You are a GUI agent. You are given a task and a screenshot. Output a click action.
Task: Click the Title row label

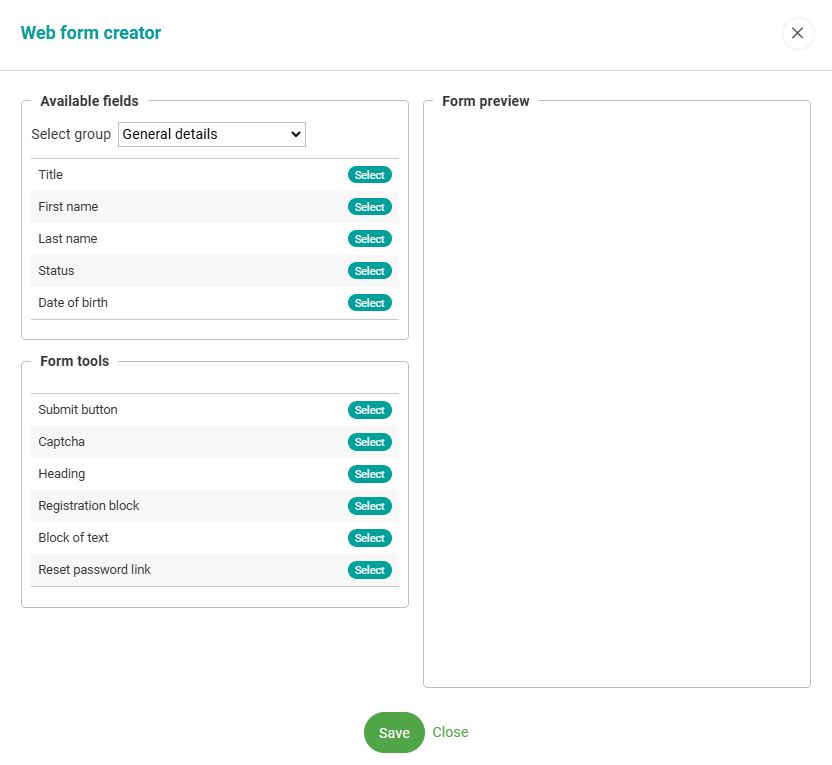click(51, 175)
